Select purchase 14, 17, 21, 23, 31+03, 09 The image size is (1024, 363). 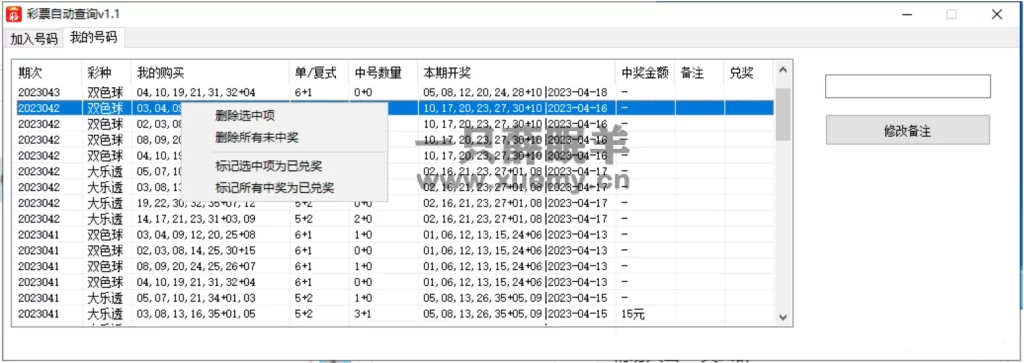click(x=196, y=219)
